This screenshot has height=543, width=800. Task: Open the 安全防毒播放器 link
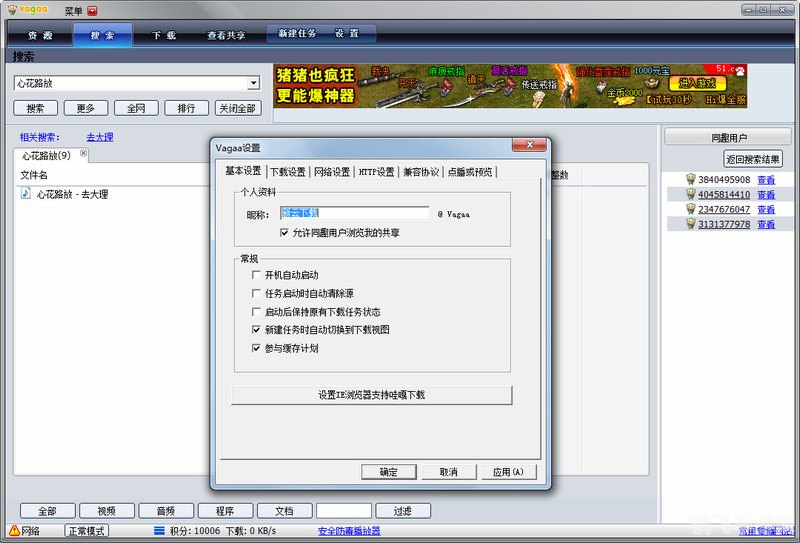pyautogui.click(x=349, y=531)
